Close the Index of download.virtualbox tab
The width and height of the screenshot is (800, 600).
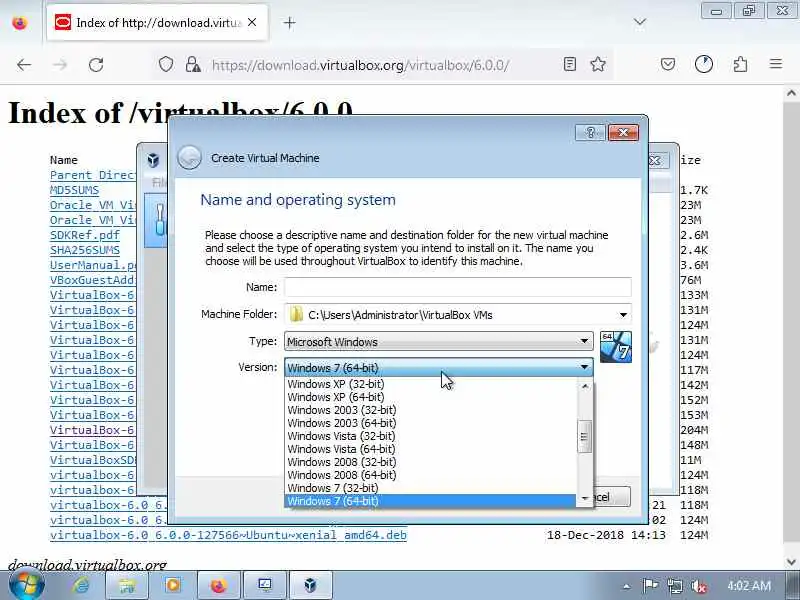tap(252, 22)
